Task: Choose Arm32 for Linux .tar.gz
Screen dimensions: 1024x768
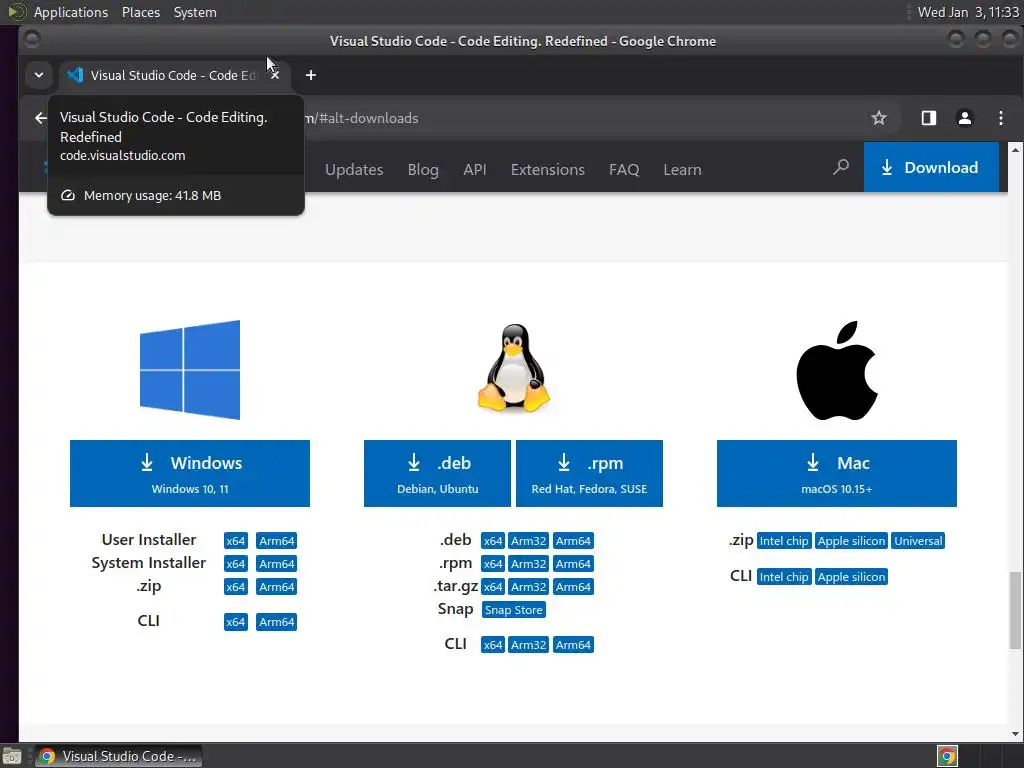Action: [528, 587]
